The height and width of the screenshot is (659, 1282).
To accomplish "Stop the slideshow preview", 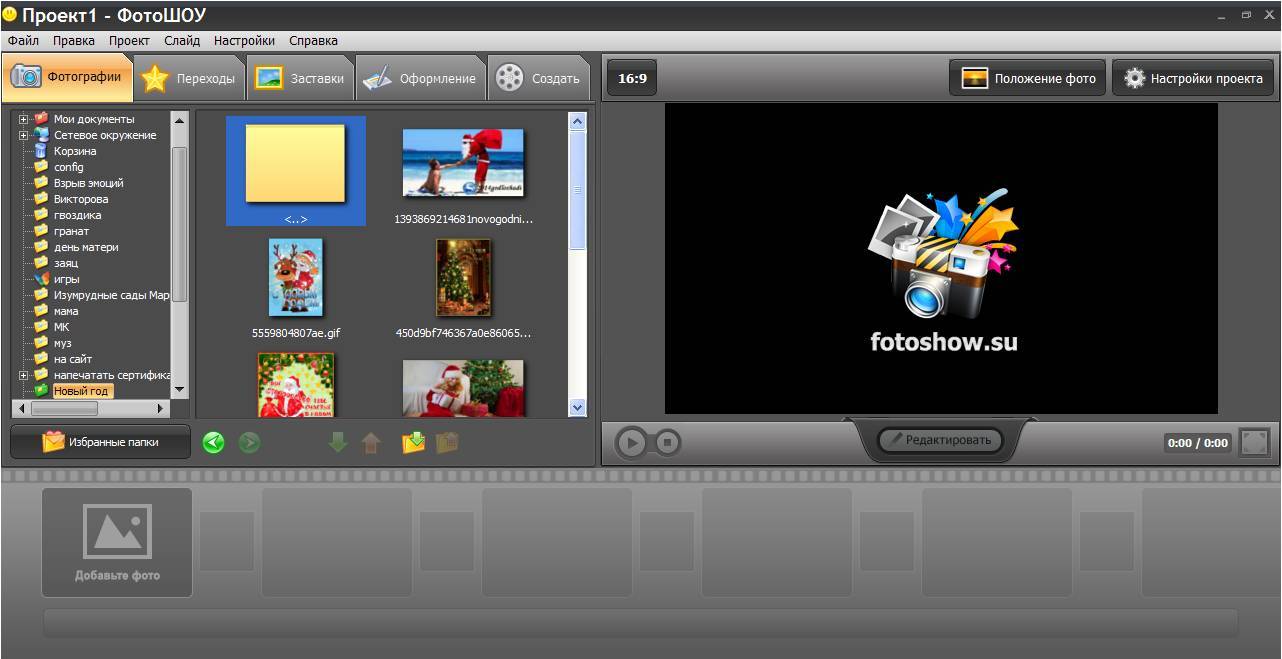I will (667, 442).
